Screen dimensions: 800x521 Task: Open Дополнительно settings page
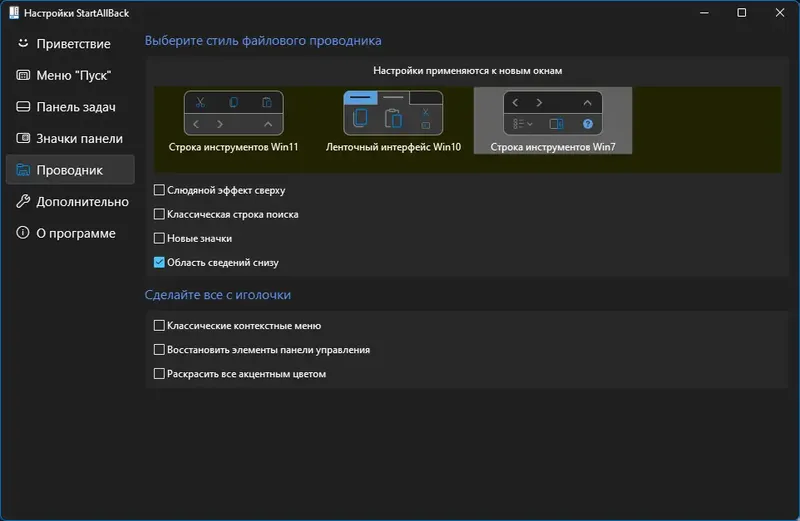(x=70, y=202)
